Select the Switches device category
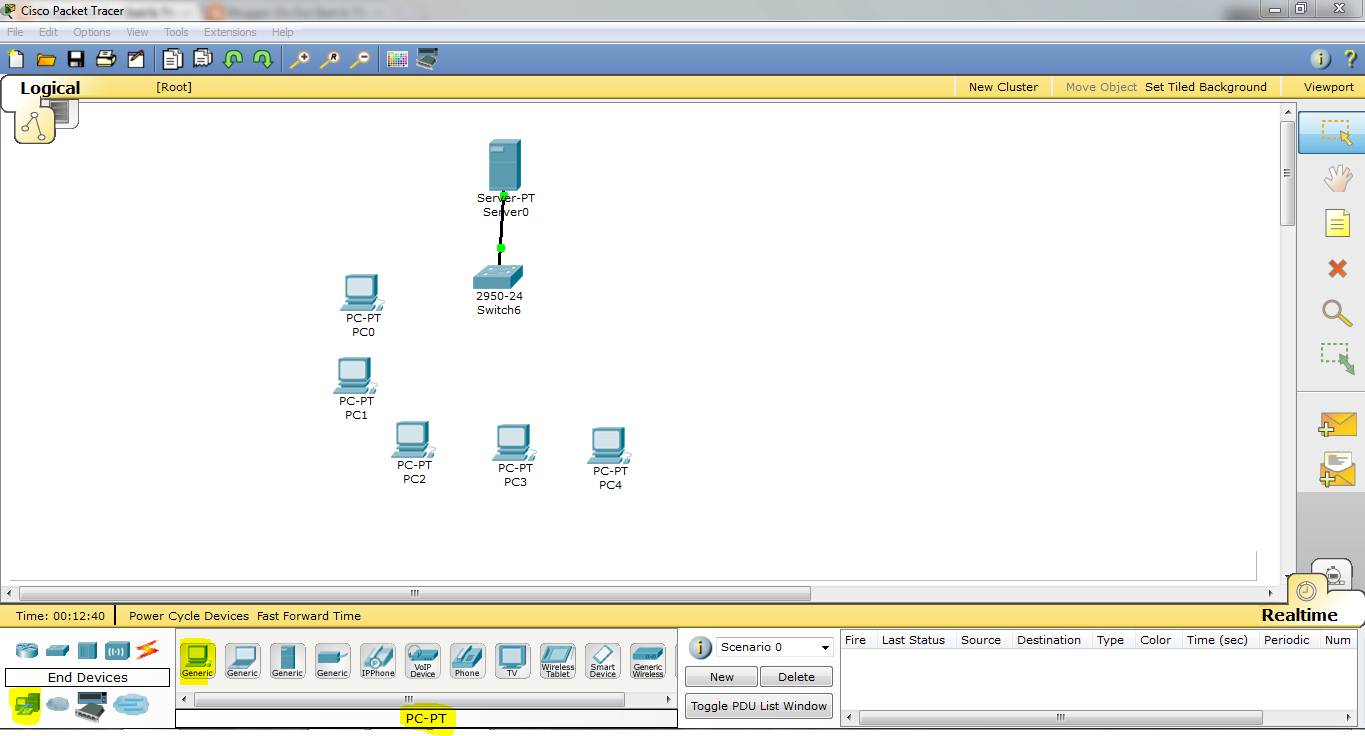Viewport: 1365px width, 736px height. (57, 650)
